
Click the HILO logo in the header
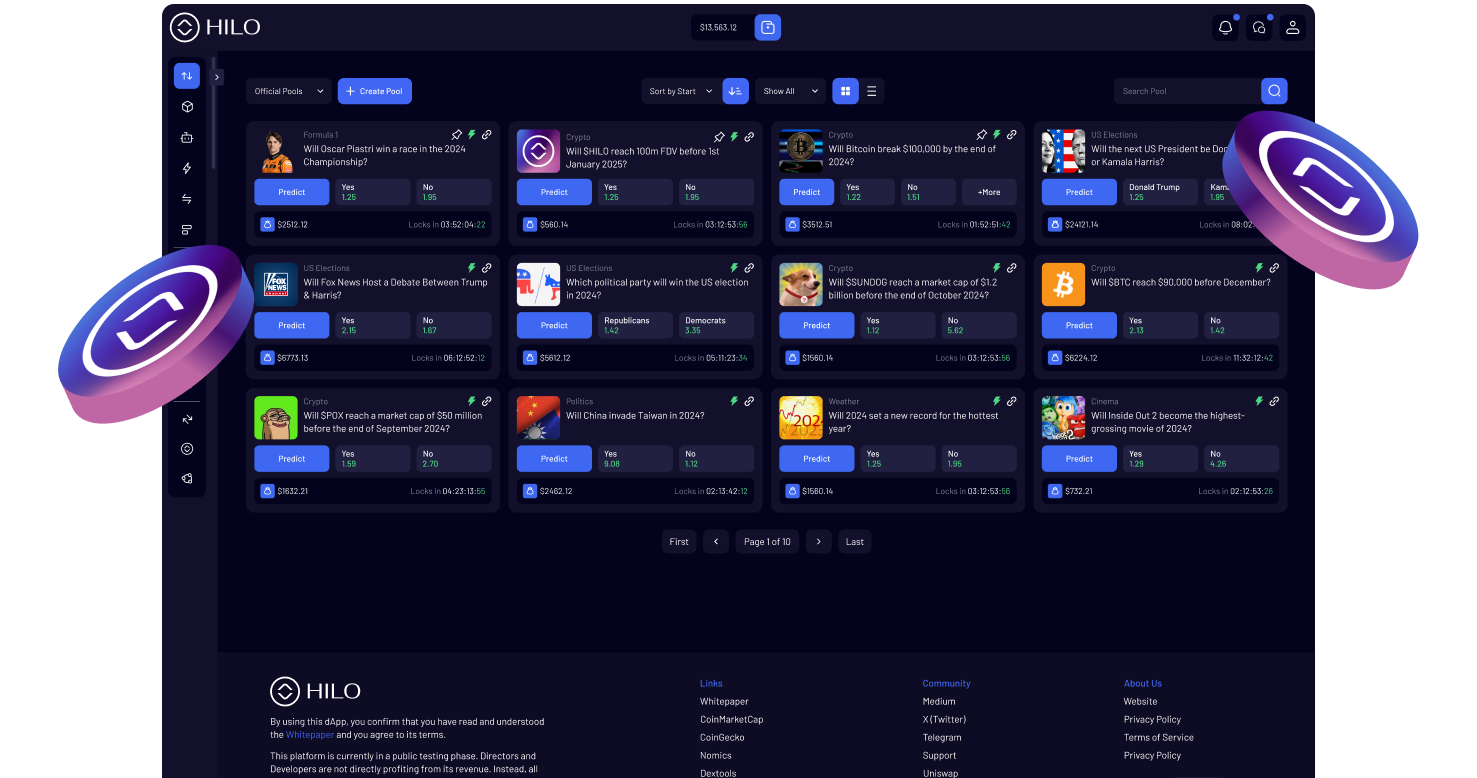pyautogui.click(x=215, y=27)
